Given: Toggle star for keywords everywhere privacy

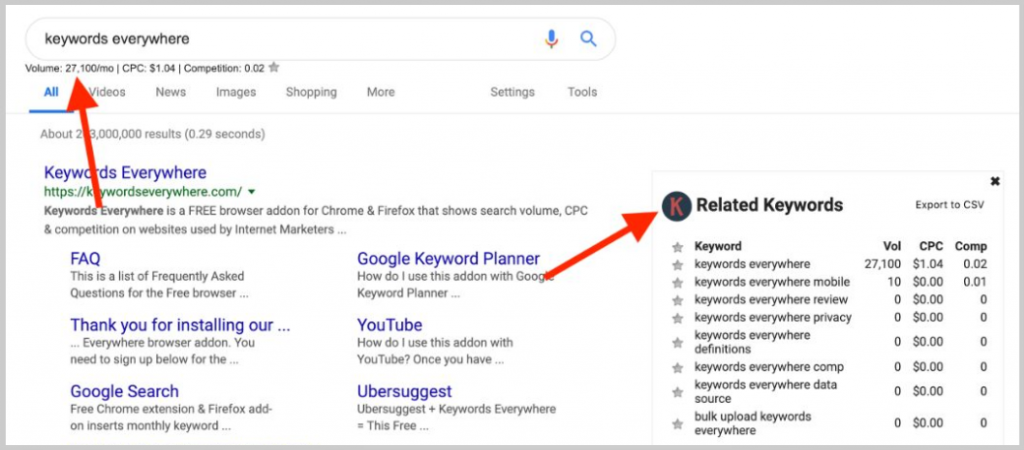Looking at the screenshot, I should (x=678, y=318).
